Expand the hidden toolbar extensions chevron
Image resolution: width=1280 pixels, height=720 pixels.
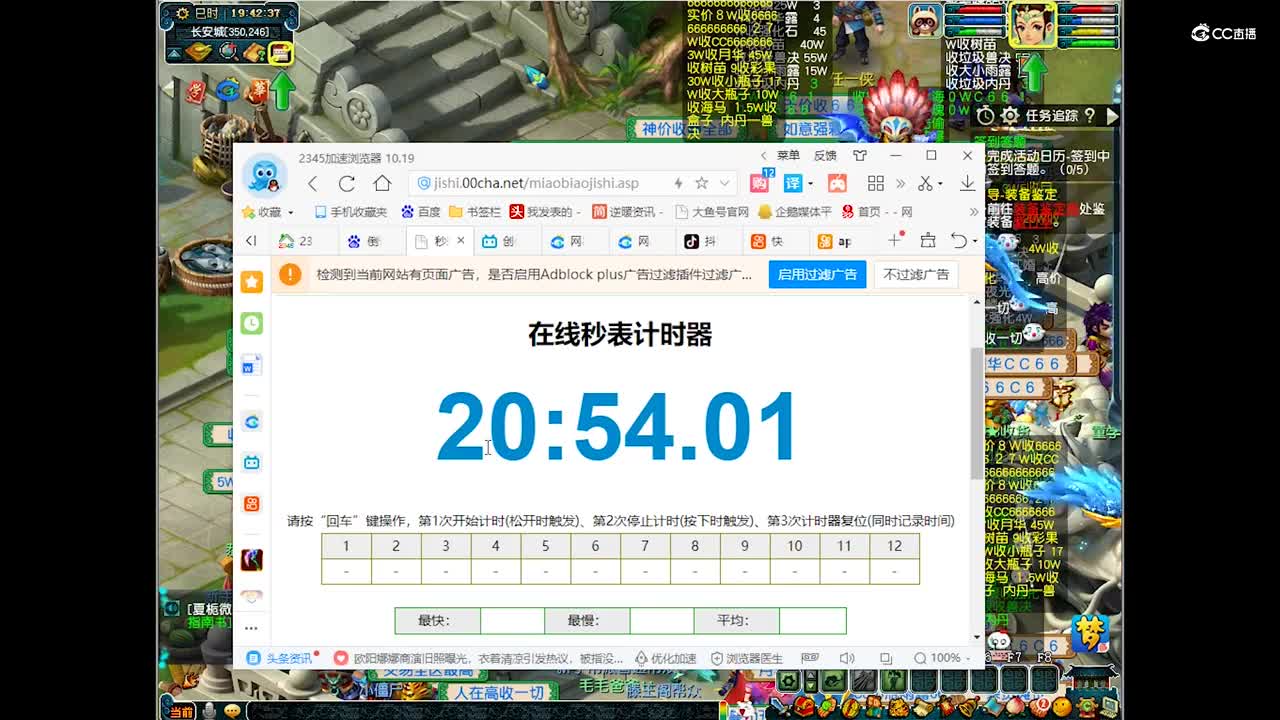tap(900, 183)
